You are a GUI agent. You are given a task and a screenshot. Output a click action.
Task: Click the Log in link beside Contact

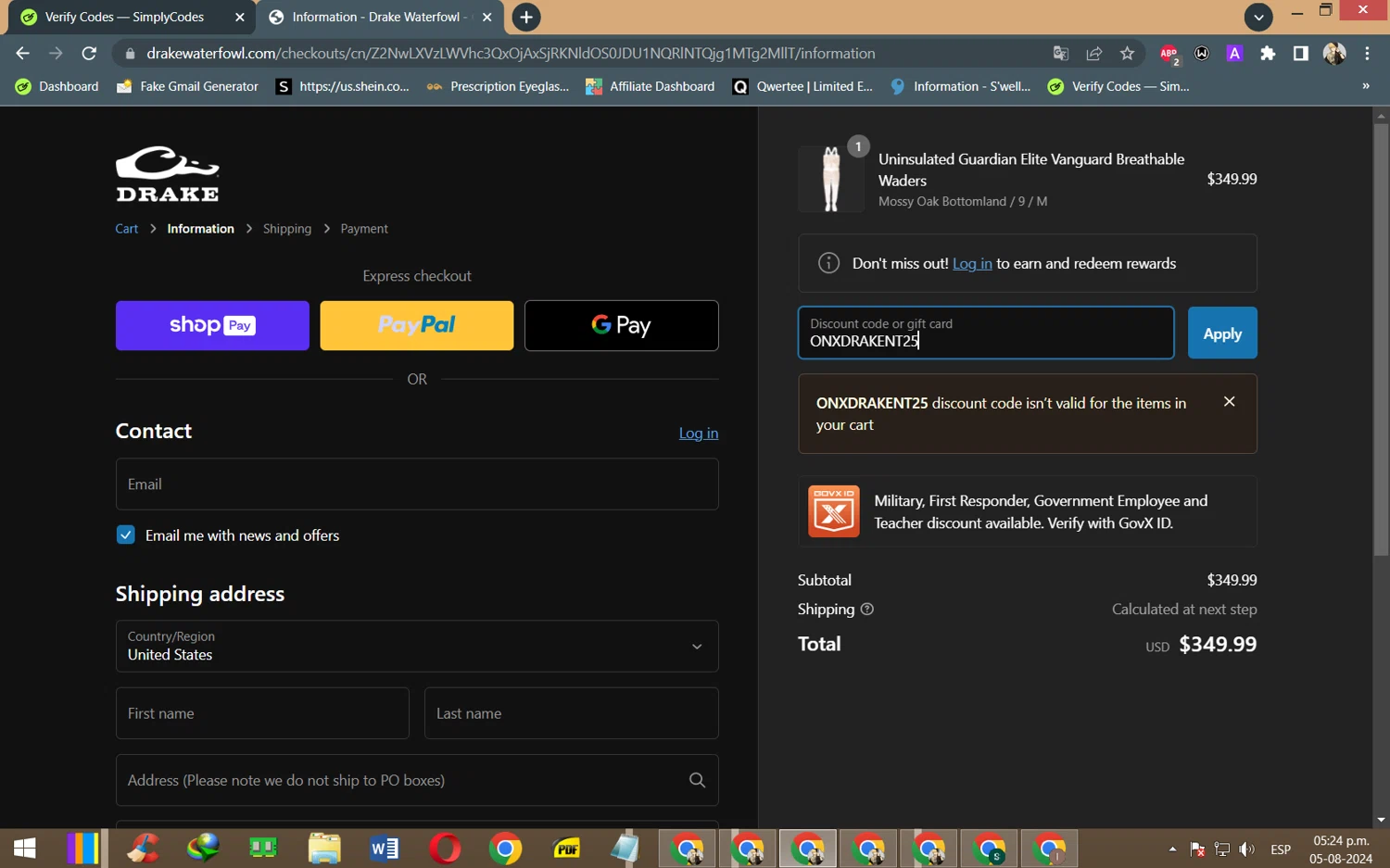(699, 433)
